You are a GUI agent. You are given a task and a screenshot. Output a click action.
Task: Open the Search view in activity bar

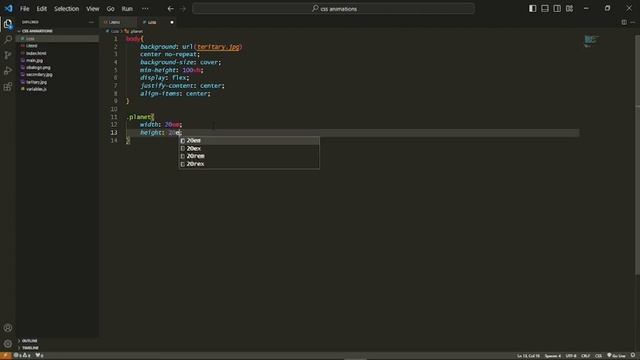coord(8,40)
